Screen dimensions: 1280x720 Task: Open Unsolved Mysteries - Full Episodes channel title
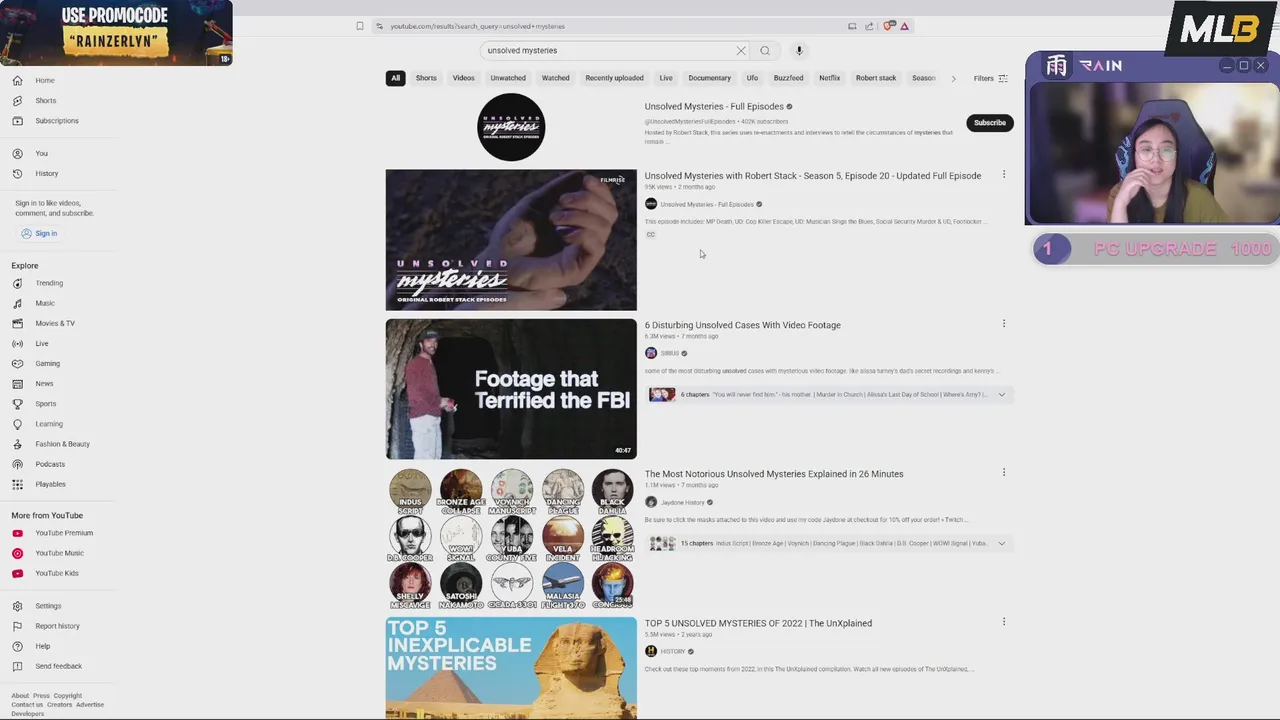[714, 106]
